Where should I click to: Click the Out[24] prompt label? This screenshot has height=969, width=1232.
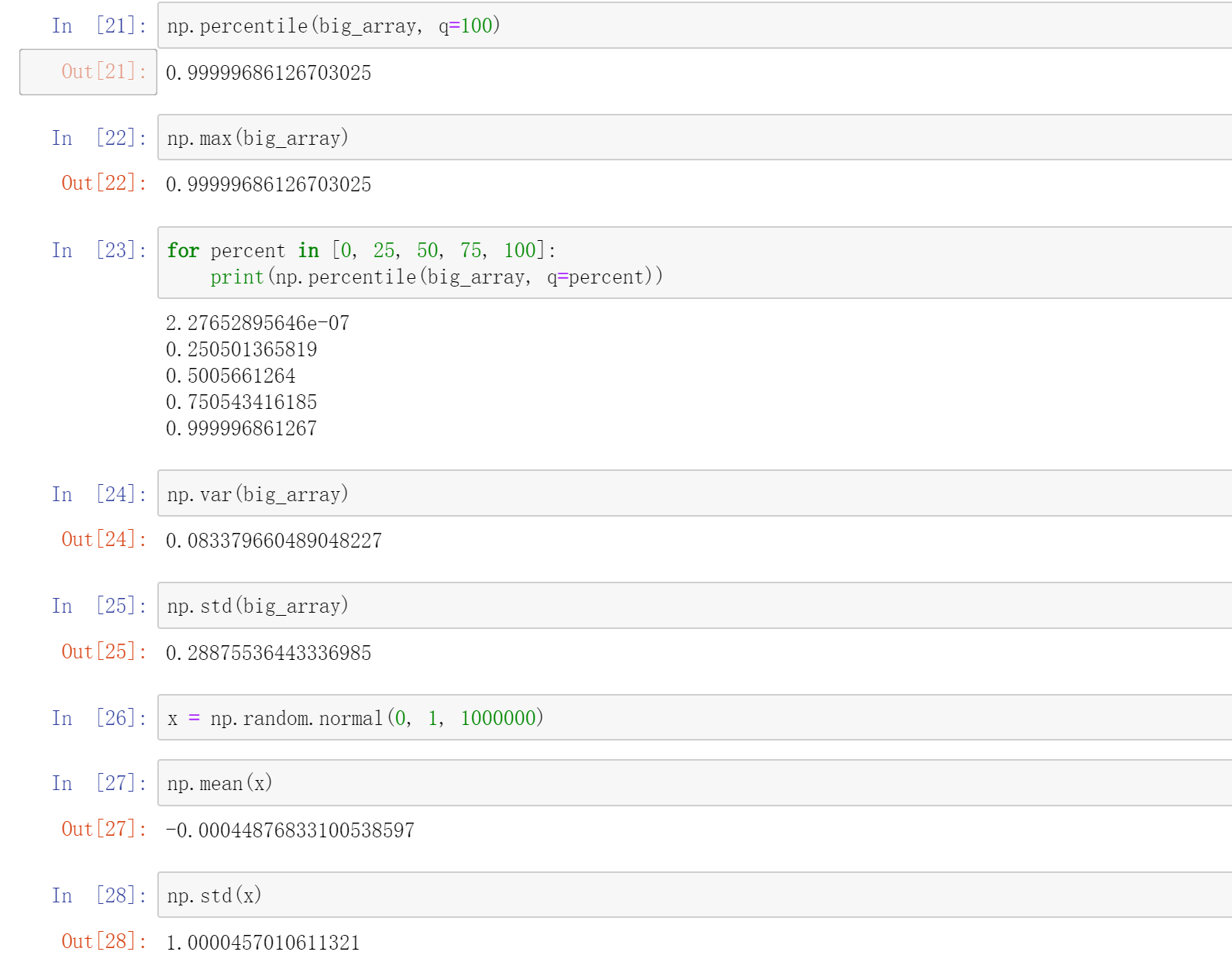click(x=104, y=539)
